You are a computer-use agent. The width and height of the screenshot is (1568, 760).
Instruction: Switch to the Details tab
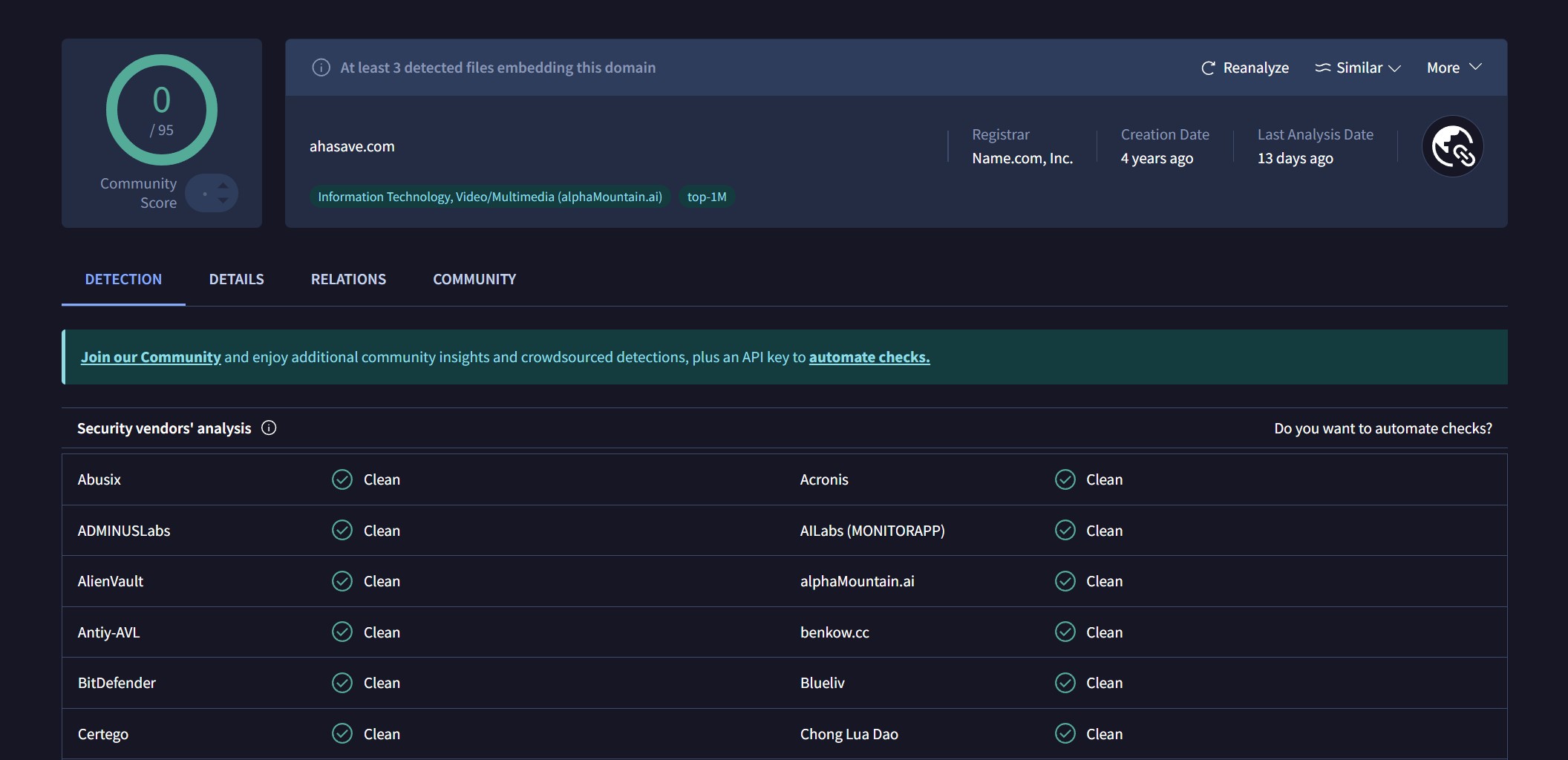(236, 280)
